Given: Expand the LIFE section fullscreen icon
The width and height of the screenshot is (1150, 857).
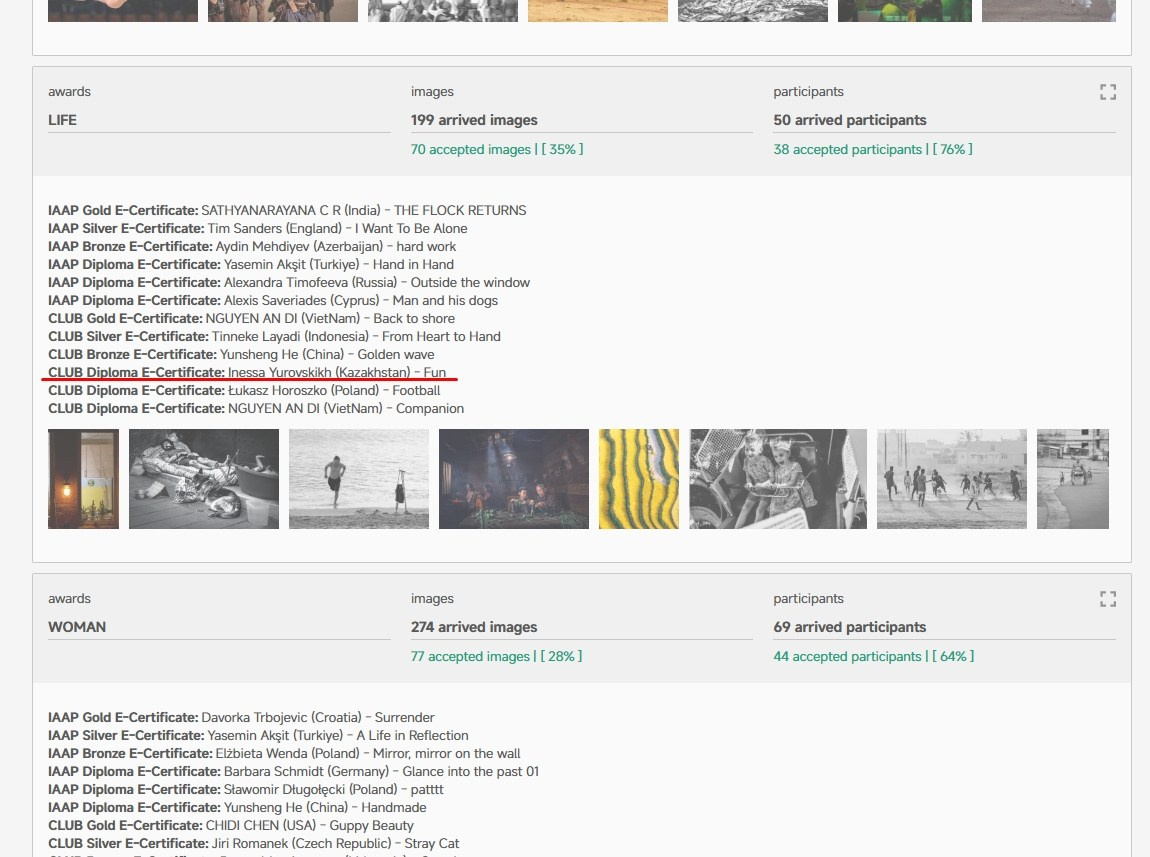Looking at the screenshot, I should click(1107, 92).
